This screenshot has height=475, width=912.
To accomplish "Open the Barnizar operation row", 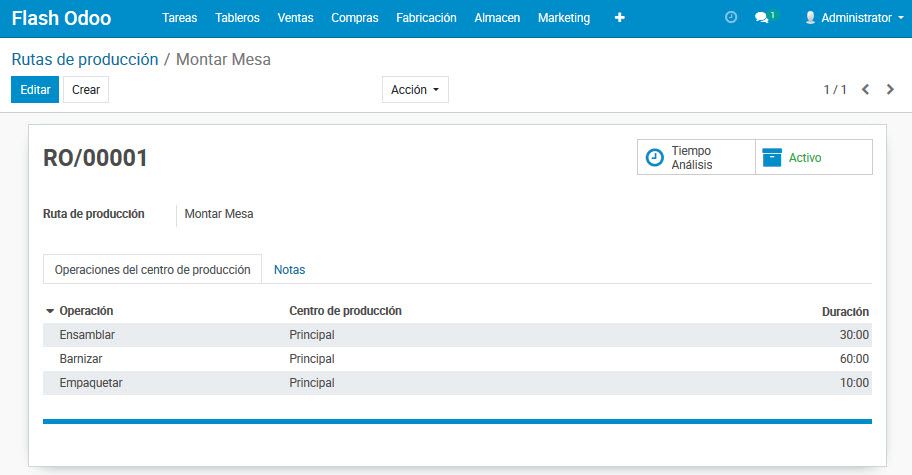I will [81, 359].
